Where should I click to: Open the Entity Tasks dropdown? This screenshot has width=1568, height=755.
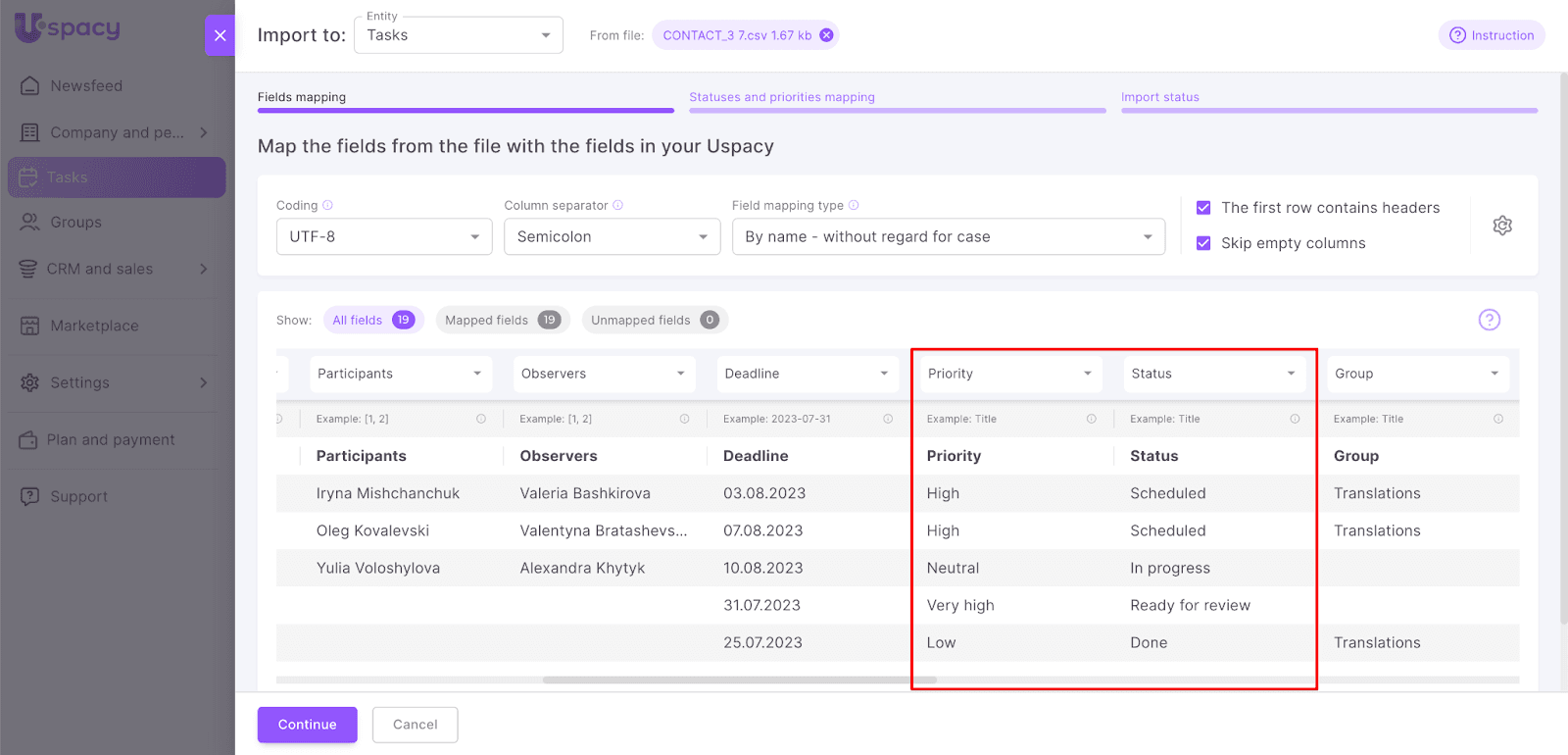(x=458, y=35)
